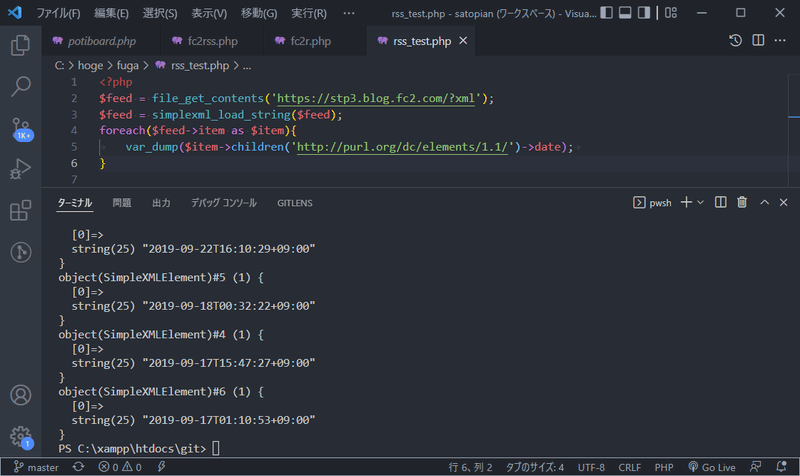Select the pwsh terminal shell
Viewport: 800px width, 476px height.
tap(653, 203)
